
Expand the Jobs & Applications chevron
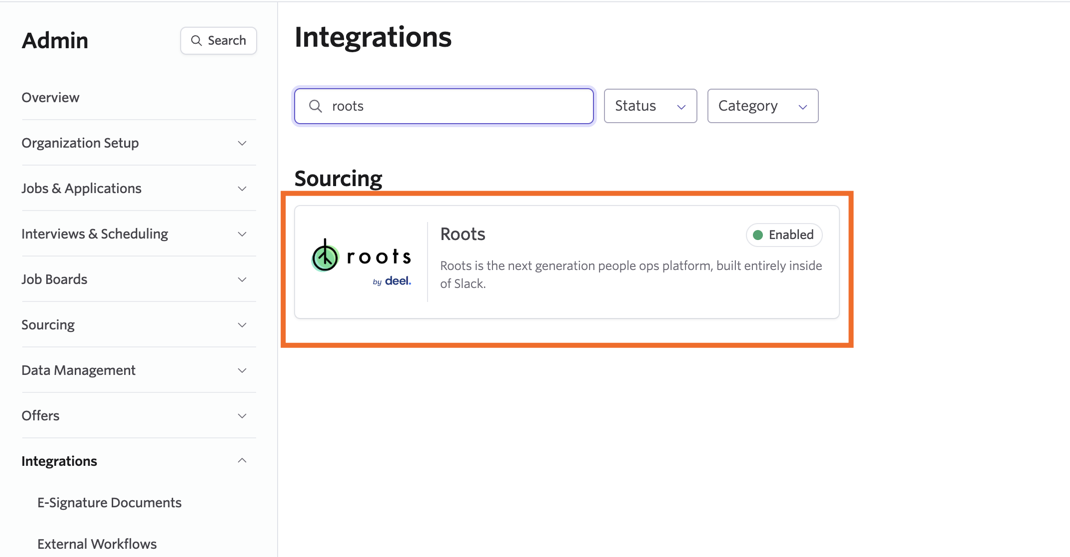coord(242,188)
